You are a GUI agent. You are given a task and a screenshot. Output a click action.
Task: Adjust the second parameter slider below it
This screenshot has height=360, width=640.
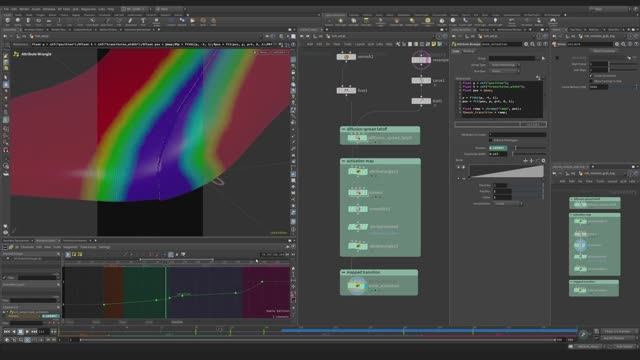(x=530, y=154)
